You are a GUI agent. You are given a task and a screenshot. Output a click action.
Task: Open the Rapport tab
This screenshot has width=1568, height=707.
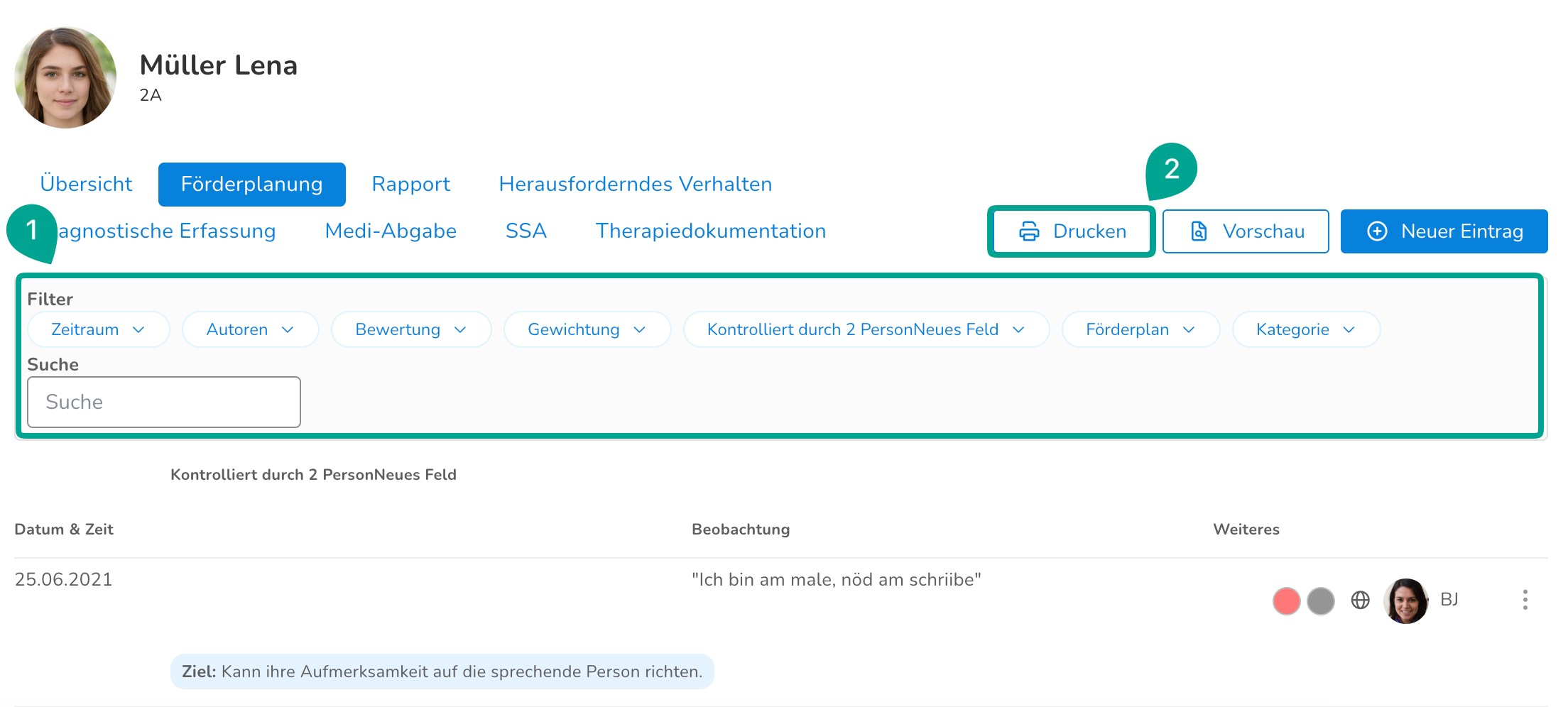tap(411, 184)
